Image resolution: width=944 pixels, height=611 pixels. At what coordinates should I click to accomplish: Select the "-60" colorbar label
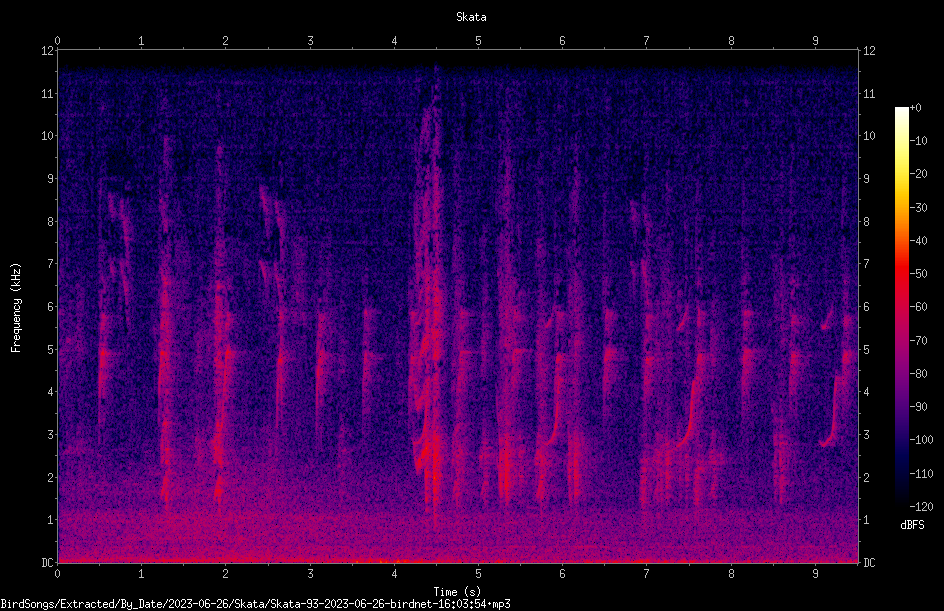tap(919, 307)
